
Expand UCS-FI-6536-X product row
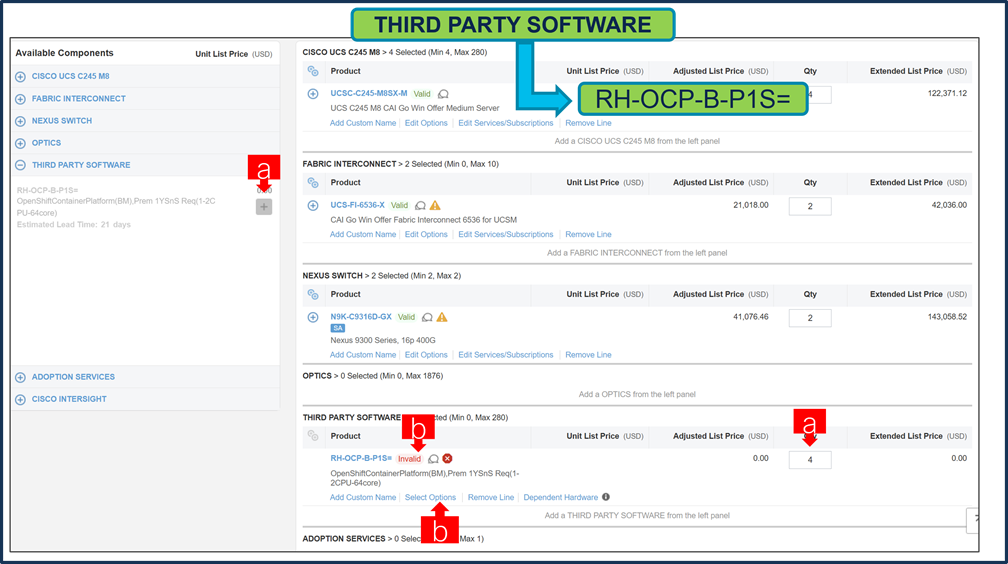313,206
